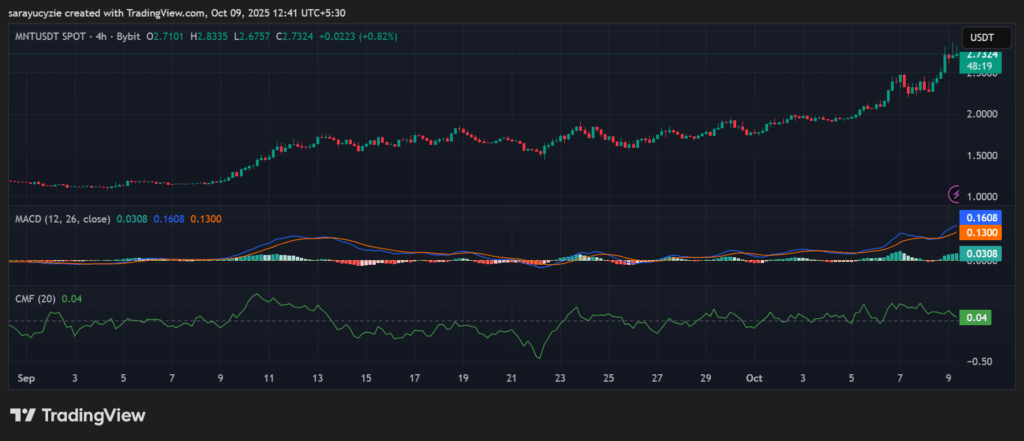Click the TradingView logo icon
The width and height of the screenshot is (1024, 441).
(x=24, y=415)
